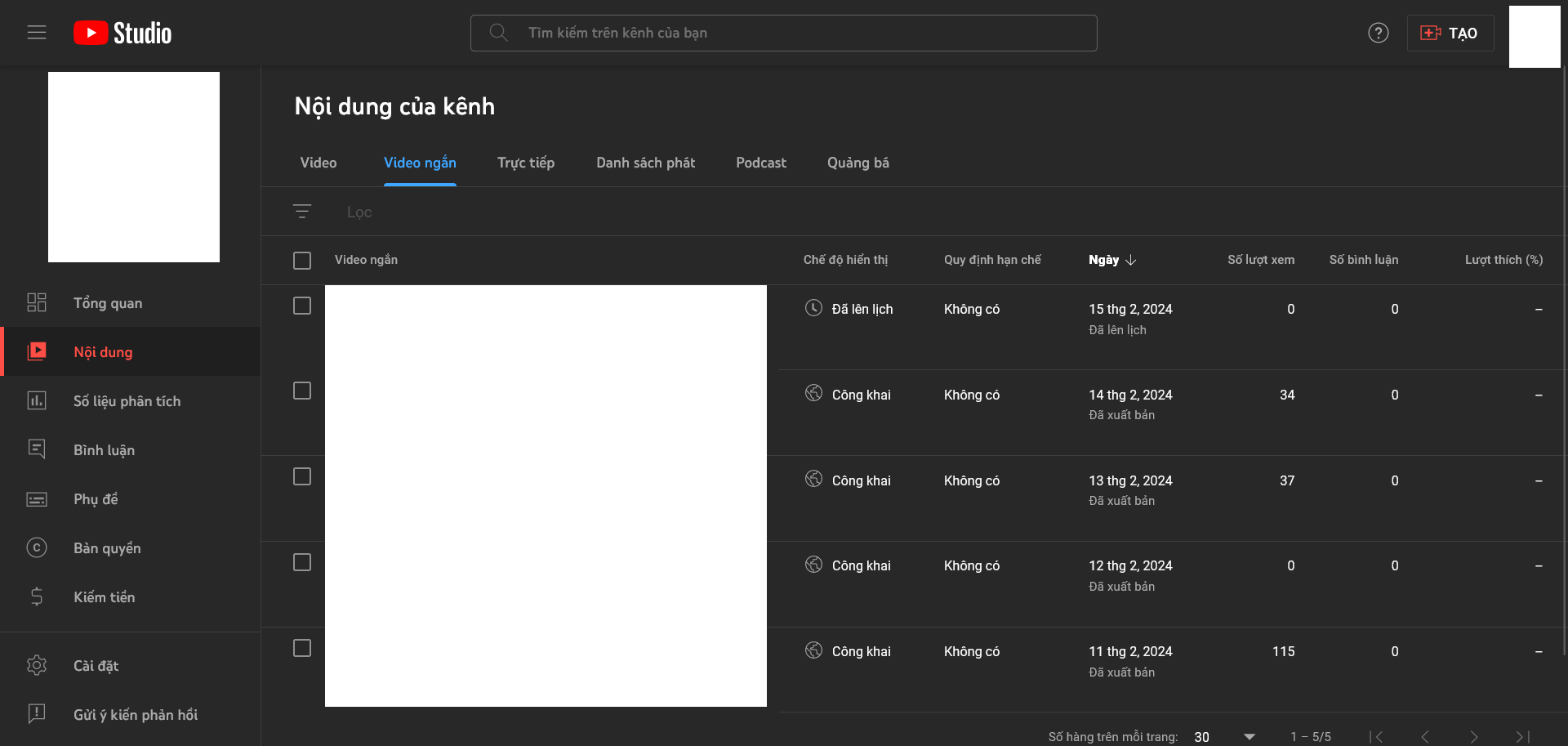This screenshot has width=1568, height=746.
Task: Click the date 14 thg 2, 2024
Action: pos(1130,395)
